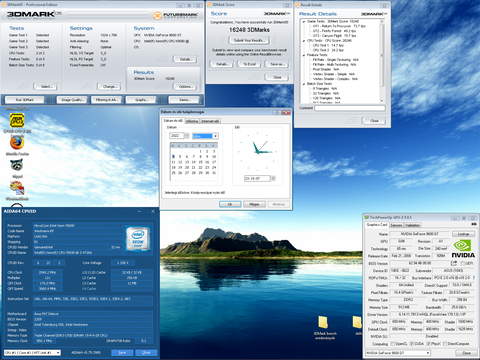The width and height of the screenshot is (480, 360).
Task: Select the Internet idő tab
Action: (x=210, y=121)
